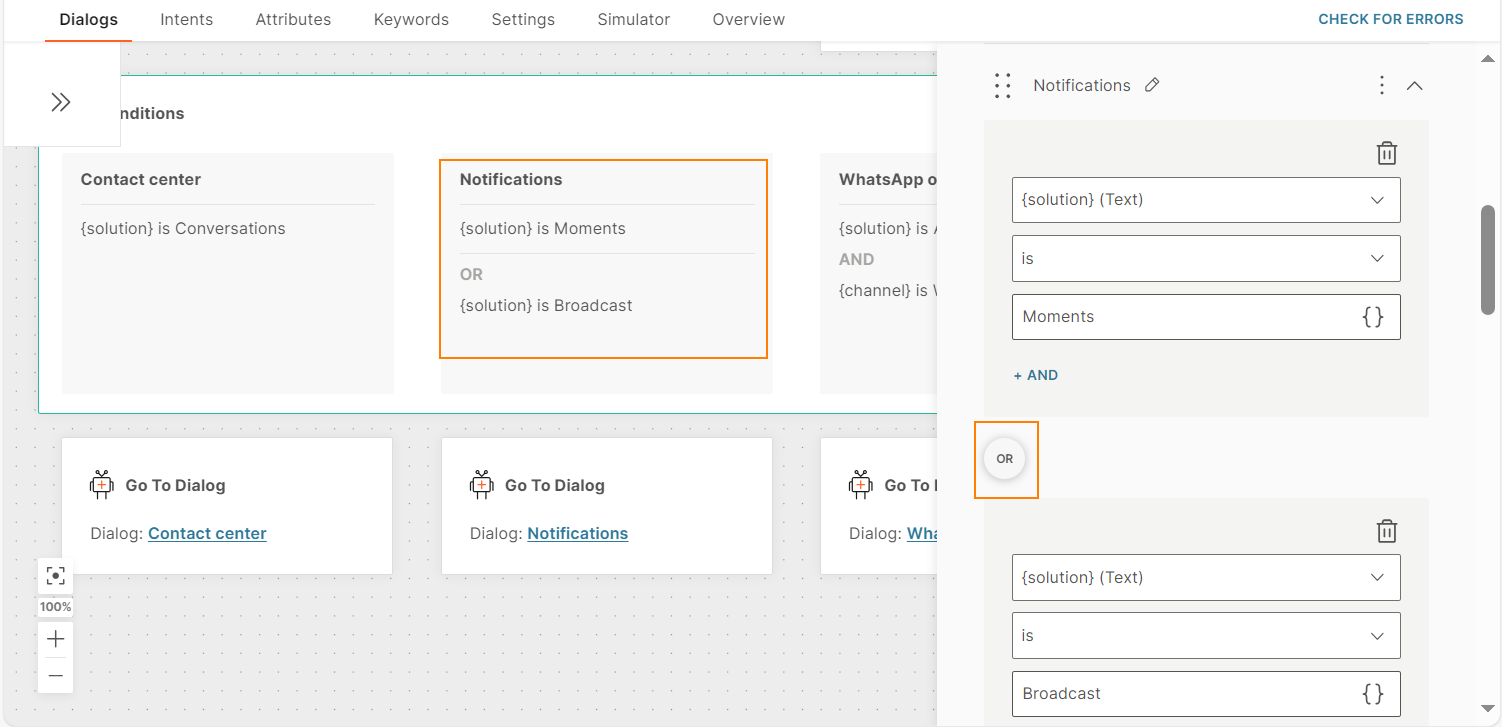Screen dimensions: 1502x727
Task: Collapse the Notifications condition panel
Action: [x=1414, y=85]
